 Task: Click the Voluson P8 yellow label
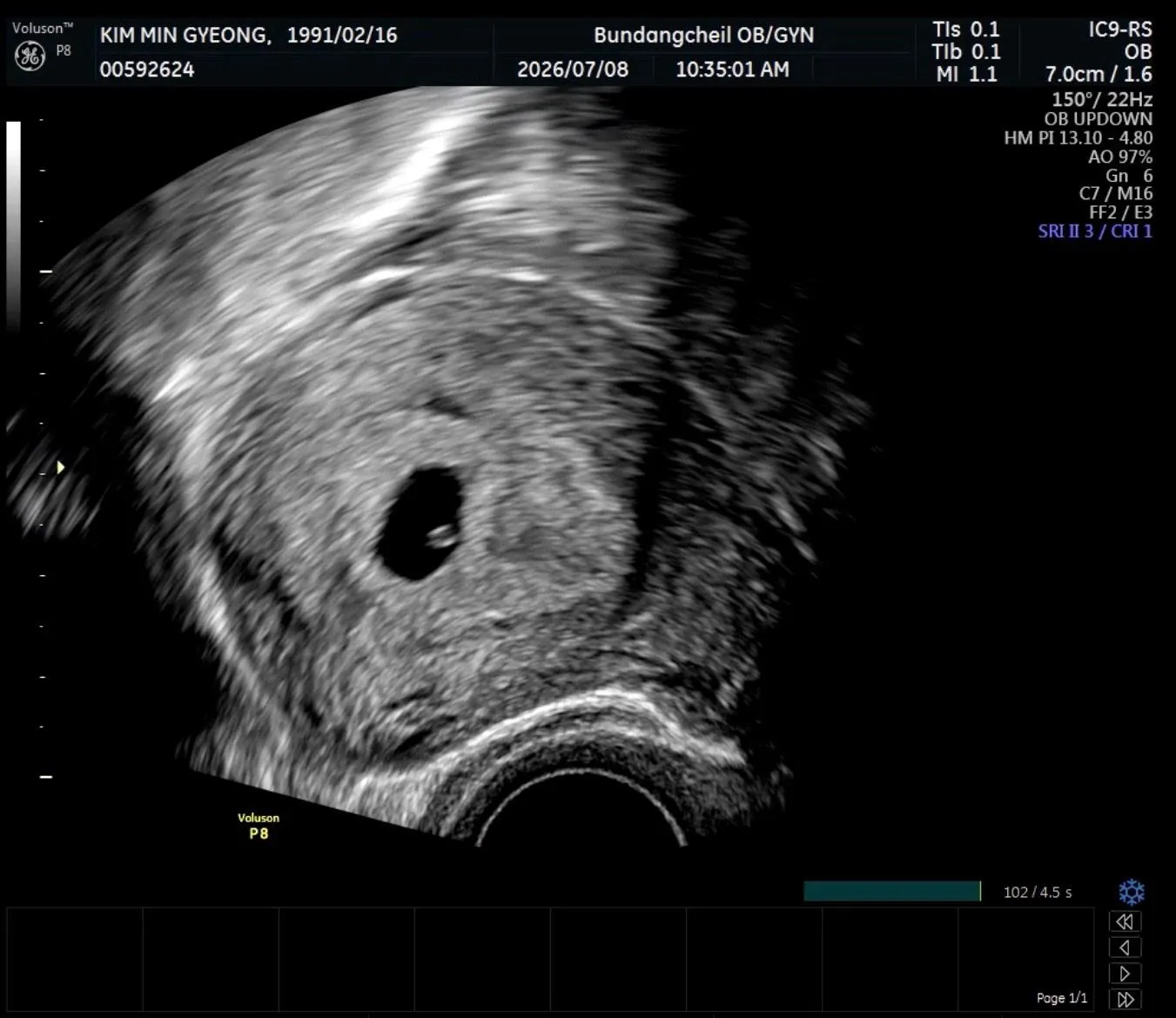coord(259,826)
